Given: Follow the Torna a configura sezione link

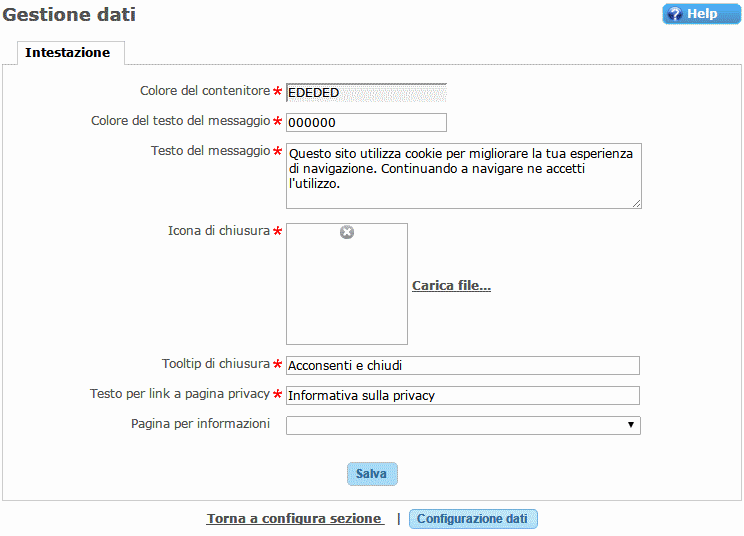Looking at the screenshot, I should [294, 519].
